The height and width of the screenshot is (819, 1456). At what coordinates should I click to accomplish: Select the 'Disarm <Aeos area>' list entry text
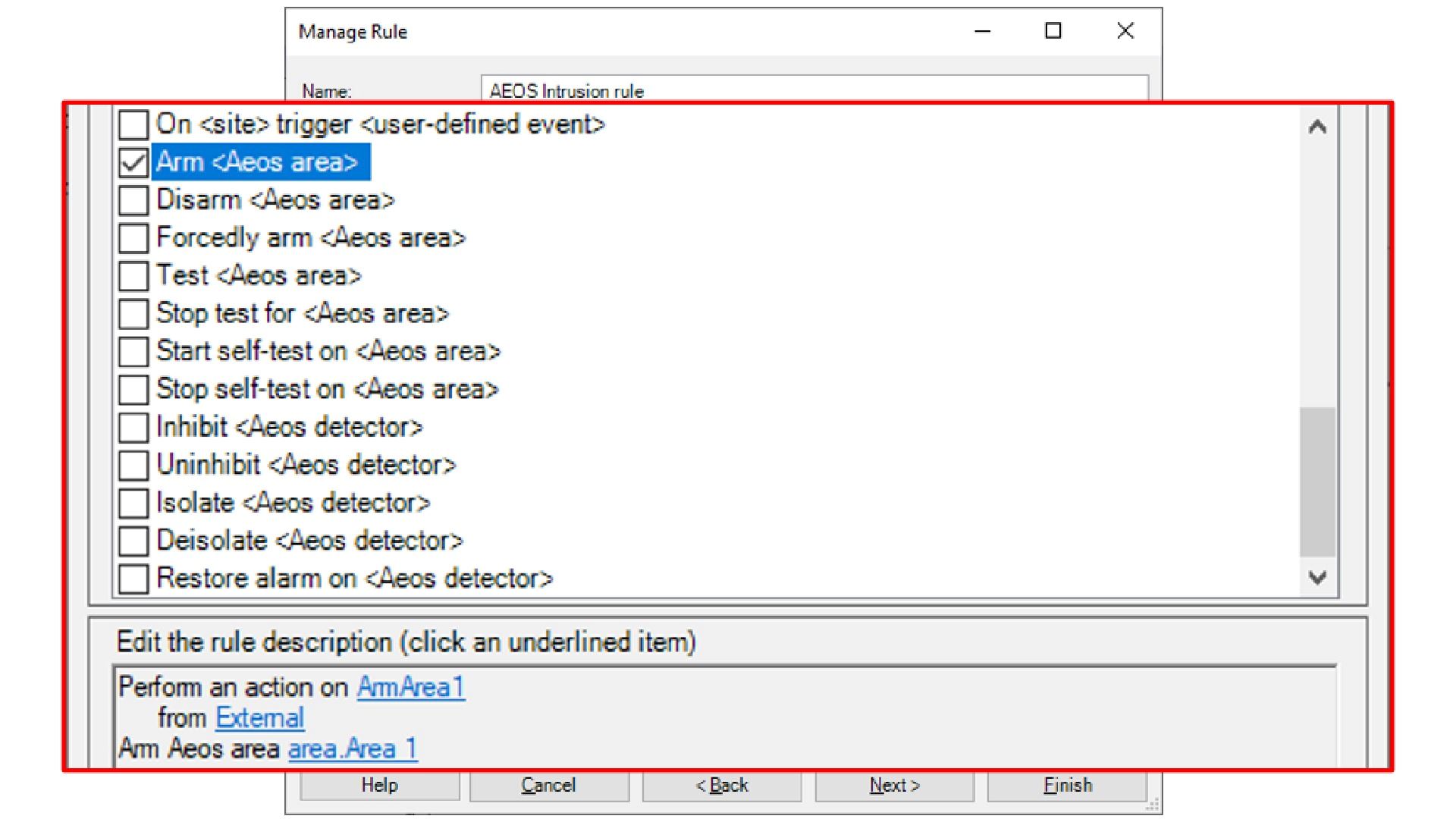(x=275, y=200)
